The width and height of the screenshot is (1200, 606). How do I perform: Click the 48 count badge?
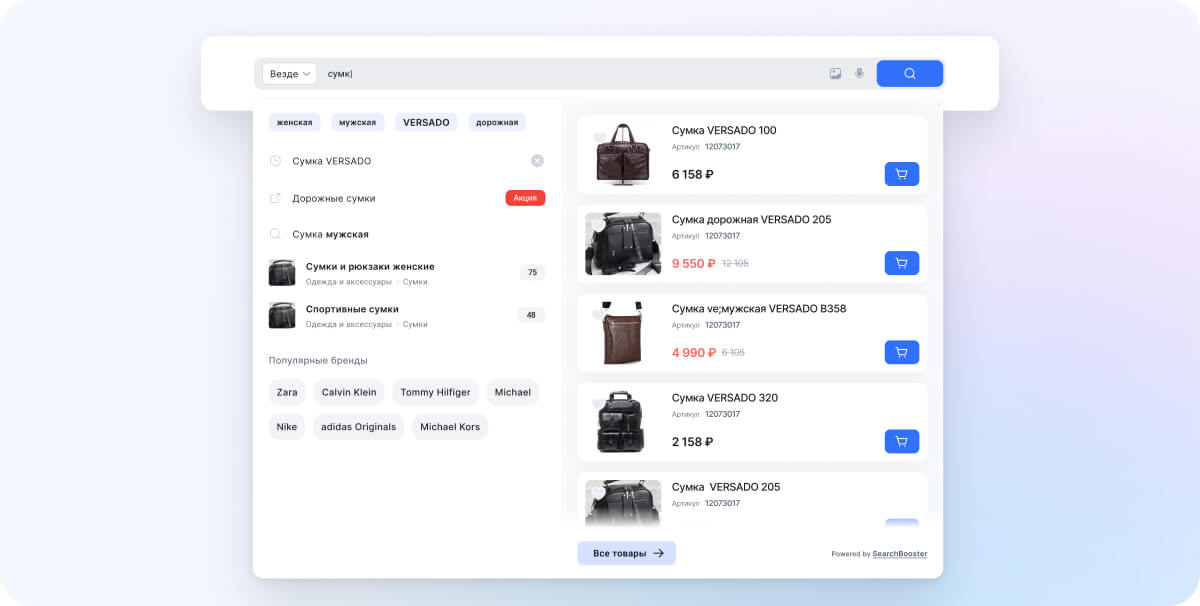(x=531, y=315)
